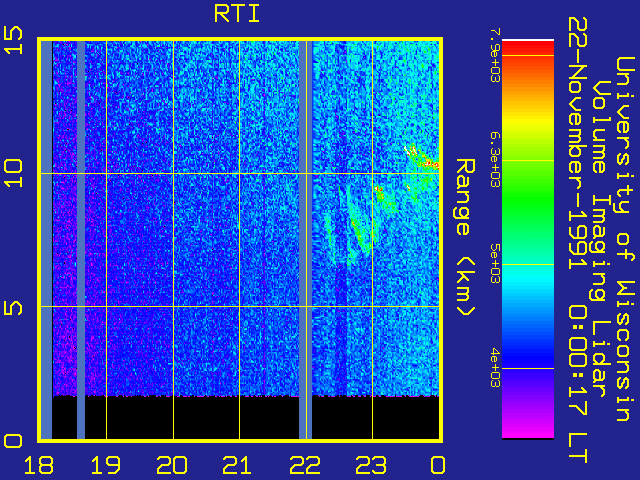Click the 22 time axis label
Viewport: 640px width, 480px height.
coord(305,465)
